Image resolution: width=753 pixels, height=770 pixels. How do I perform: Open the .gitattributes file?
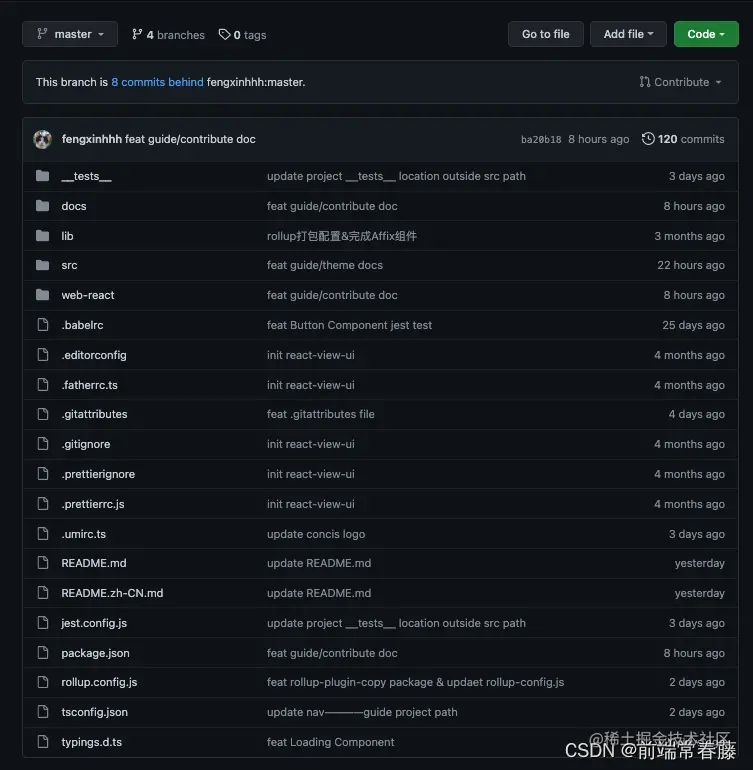click(94, 414)
